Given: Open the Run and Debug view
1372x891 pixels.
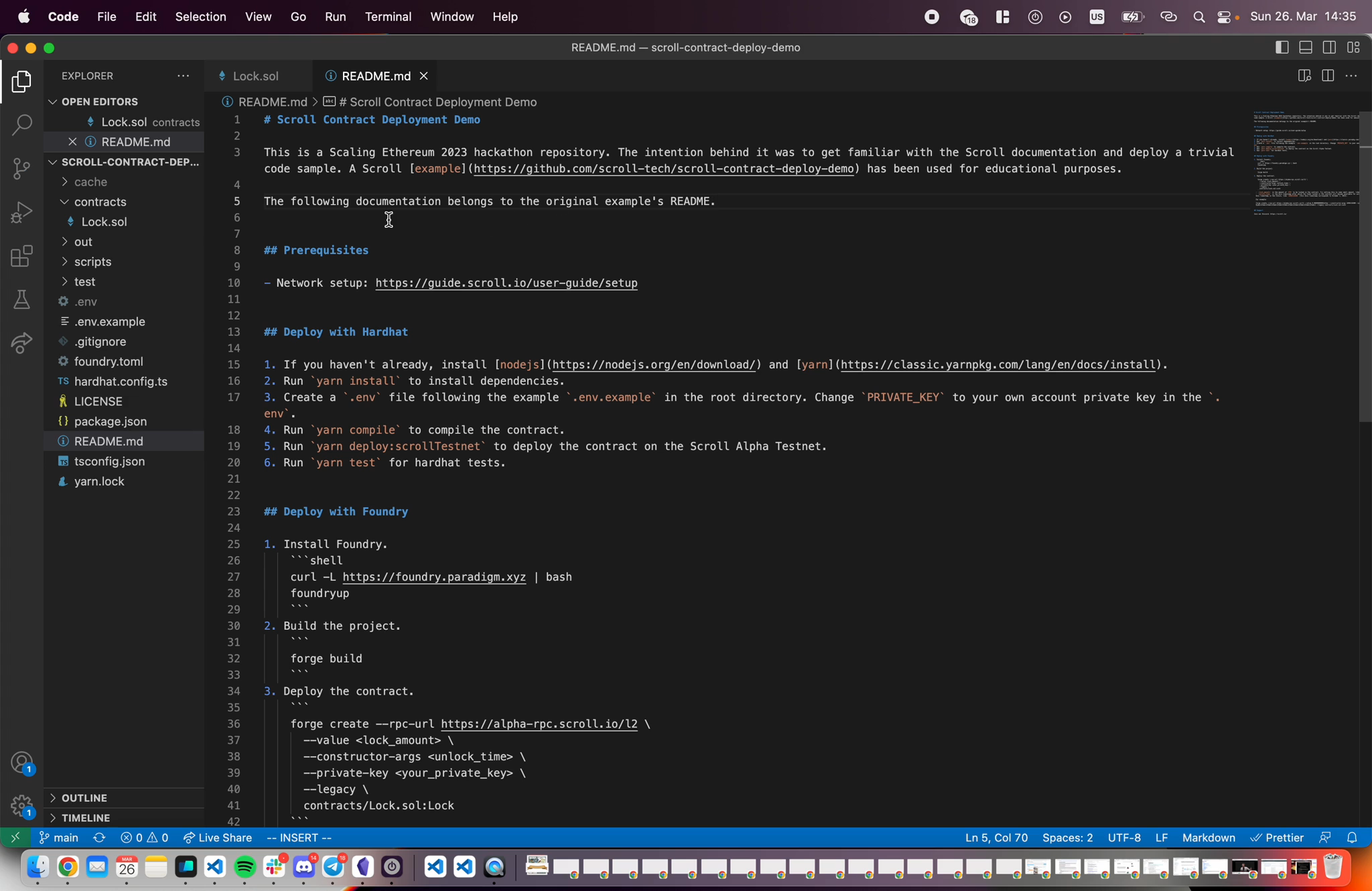Looking at the screenshot, I should pos(21,212).
